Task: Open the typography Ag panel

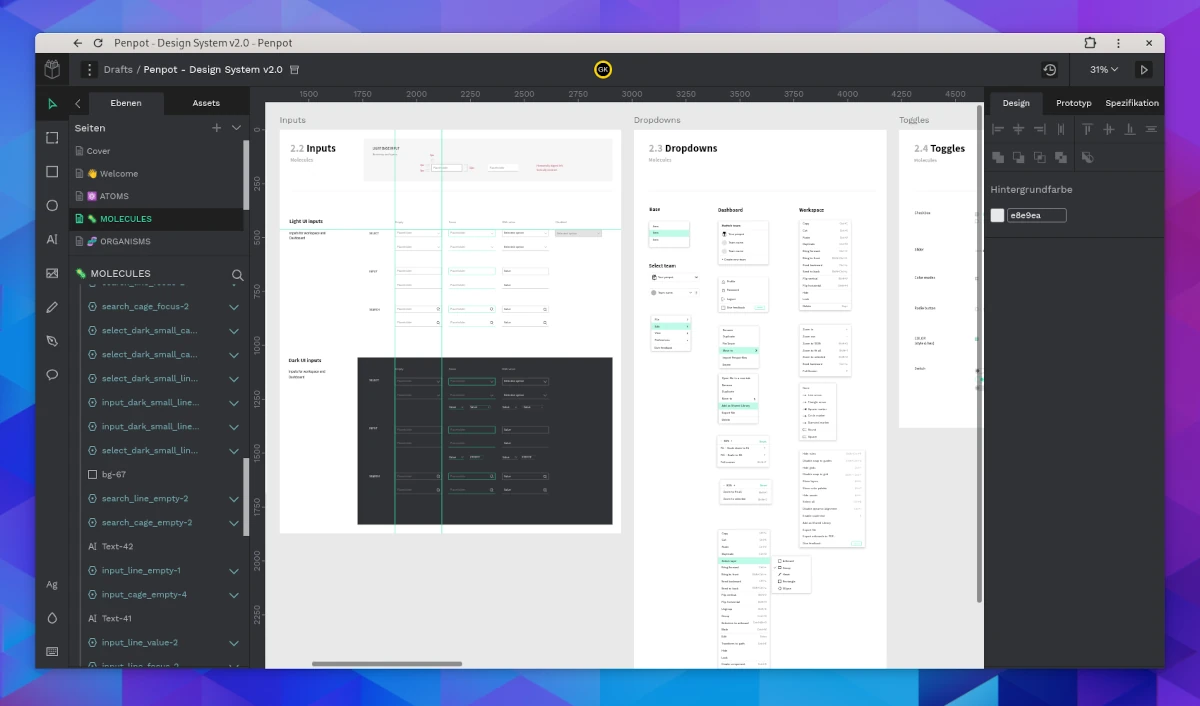Action: coord(52,584)
